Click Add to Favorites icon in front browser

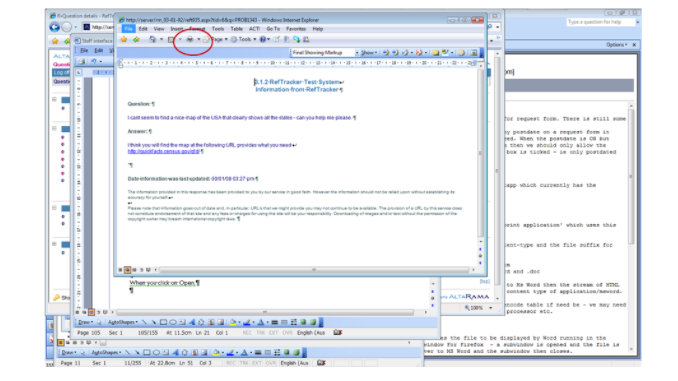click(x=136, y=39)
